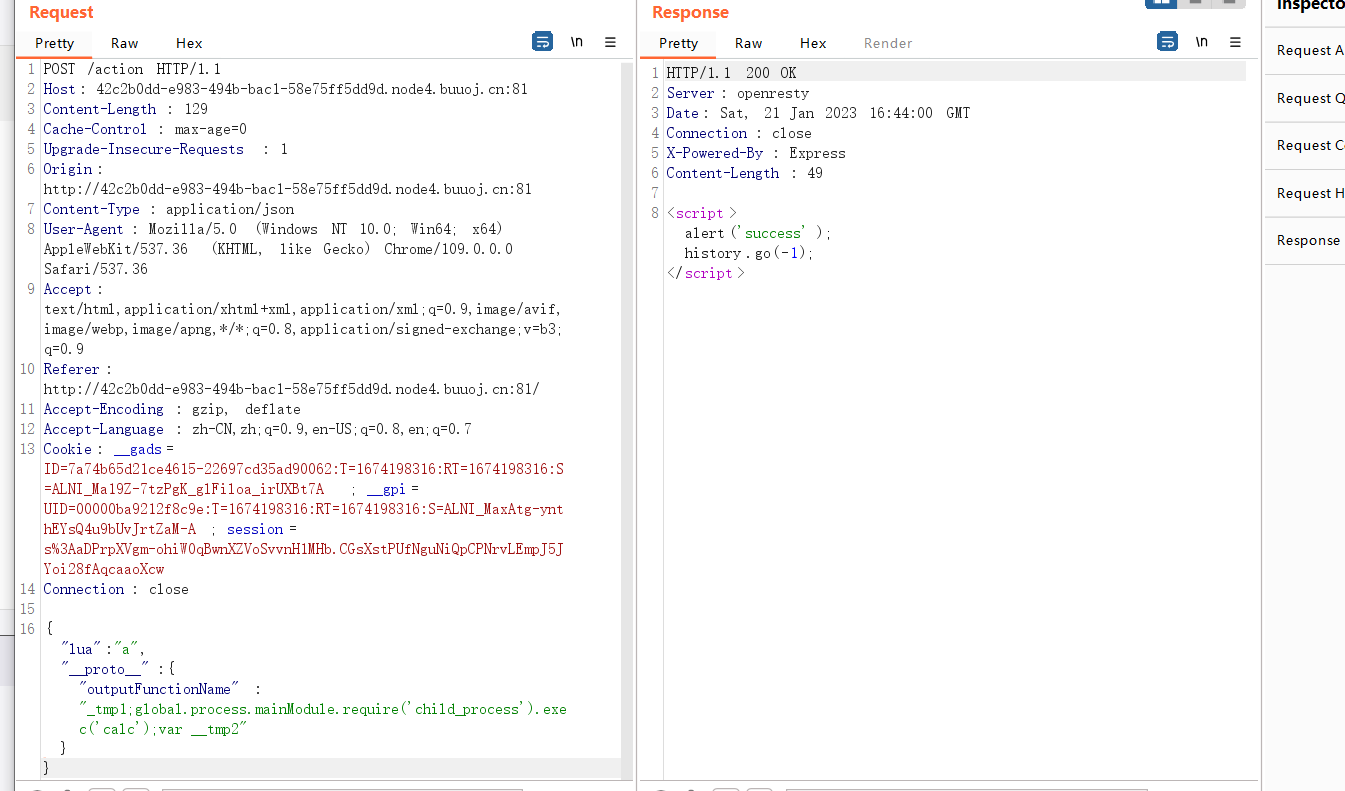
Task: Click the Request panel vertical scrollbar
Action: click(627, 420)
